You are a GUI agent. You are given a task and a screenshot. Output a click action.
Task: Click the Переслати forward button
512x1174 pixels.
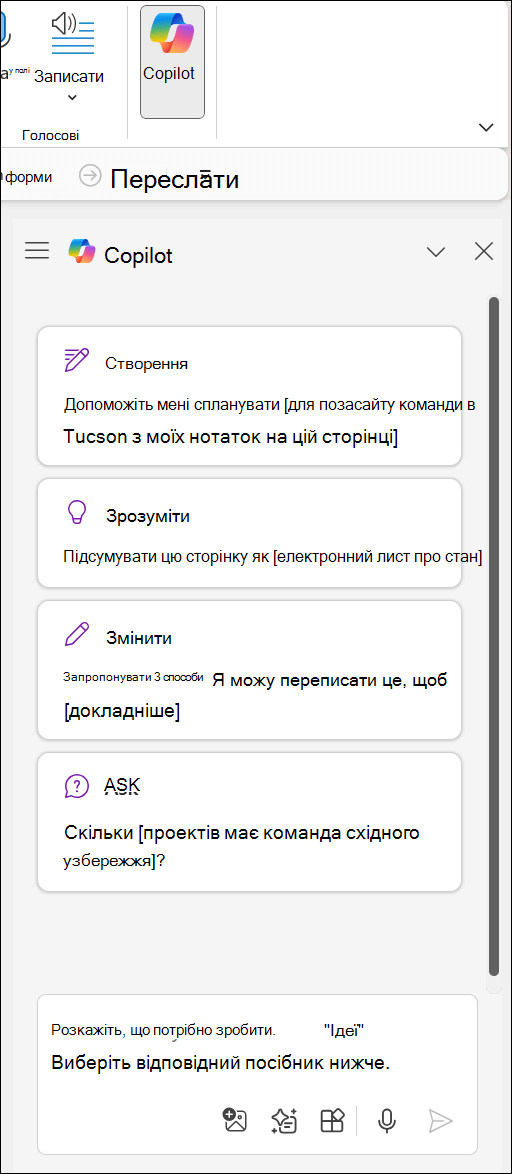click(175, 179)
